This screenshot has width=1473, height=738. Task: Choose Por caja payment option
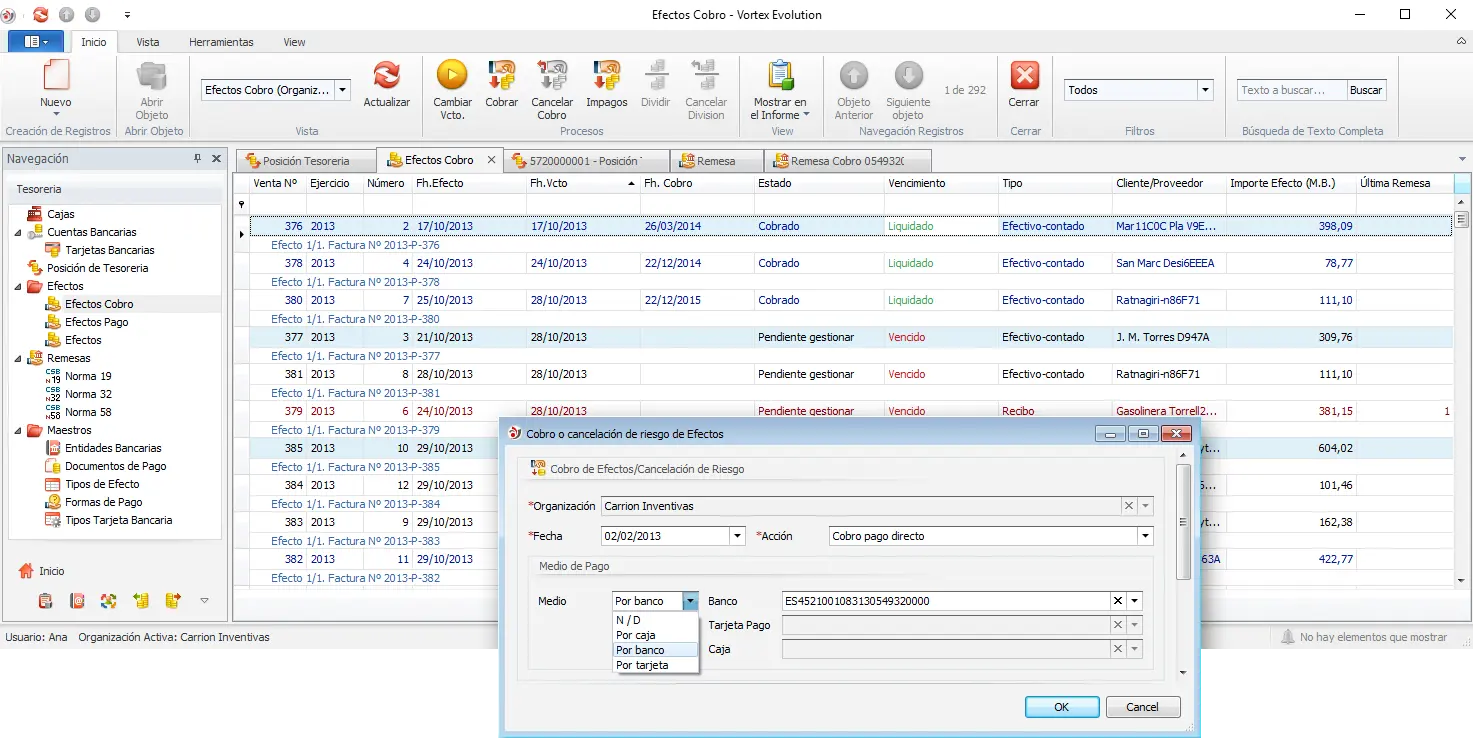[x=655, y=635]
